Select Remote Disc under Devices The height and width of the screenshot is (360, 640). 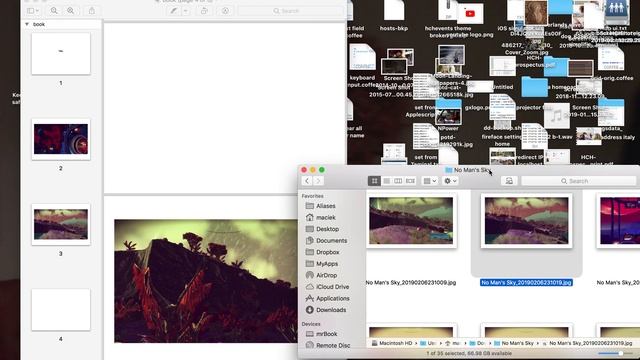pyautogui.click(x=333, y=345)
